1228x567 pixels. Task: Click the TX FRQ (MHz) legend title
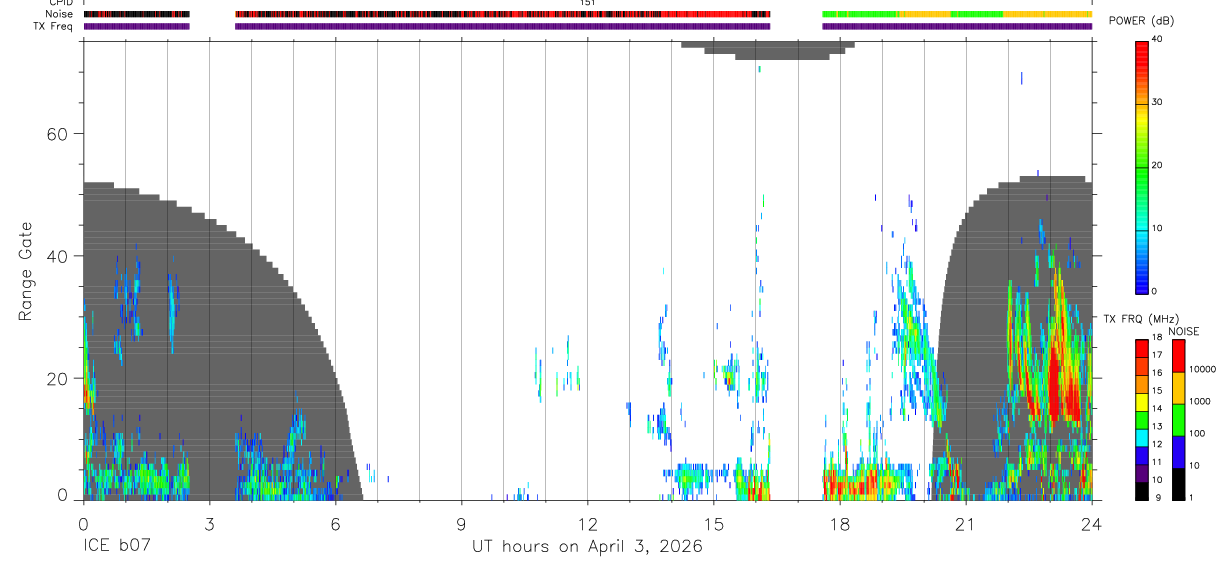tap(1141, 318)
